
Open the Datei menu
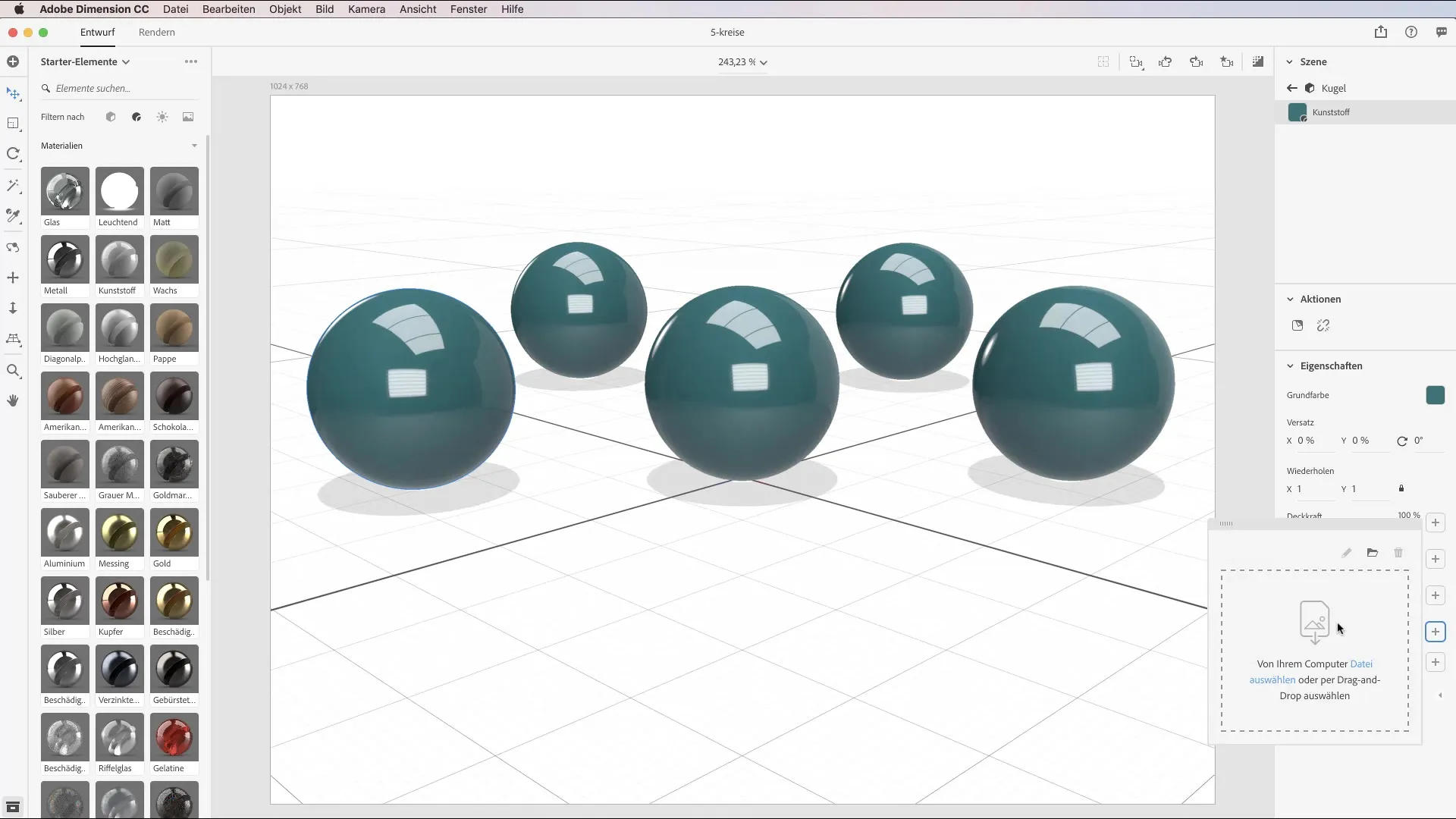(175, 9)
